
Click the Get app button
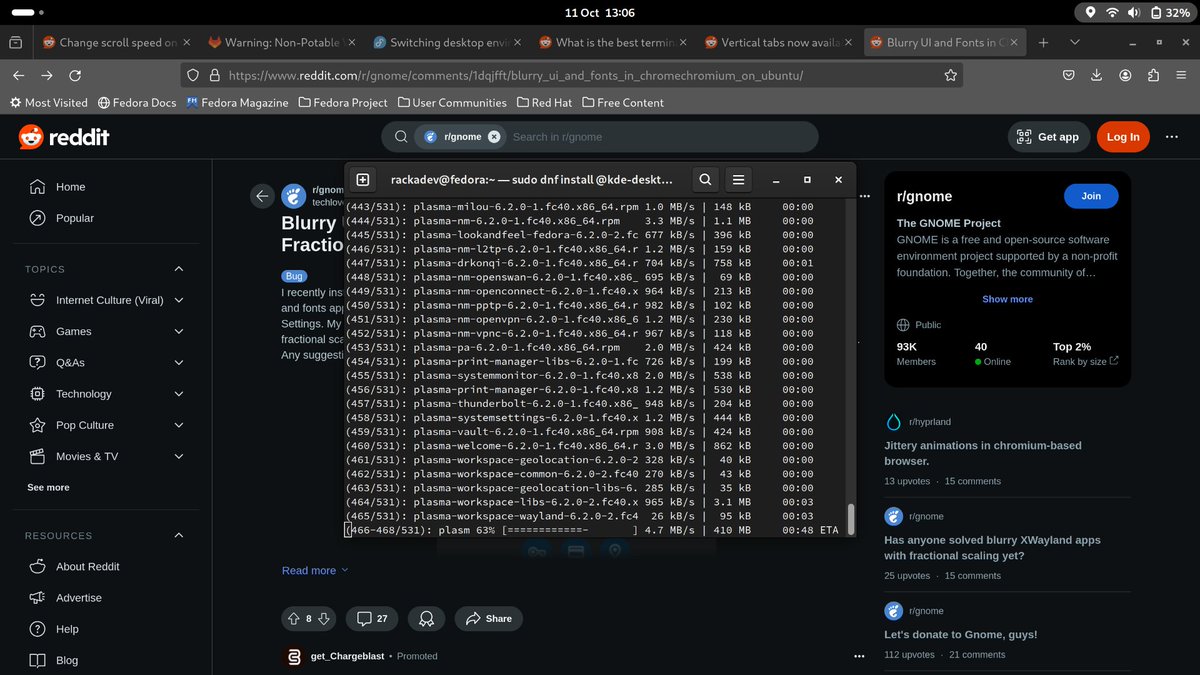(1048, 137)
